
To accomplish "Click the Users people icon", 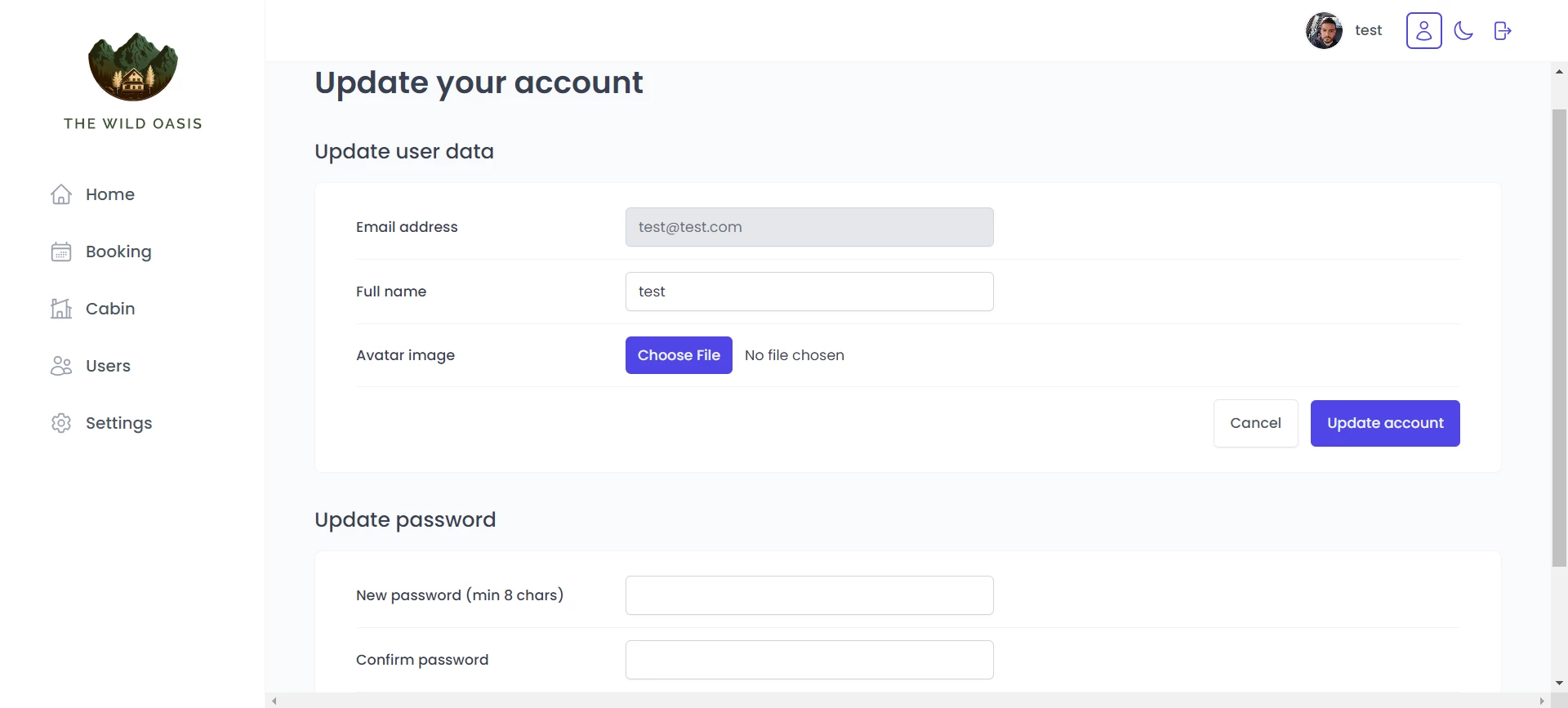I will [x=61, y=366].
